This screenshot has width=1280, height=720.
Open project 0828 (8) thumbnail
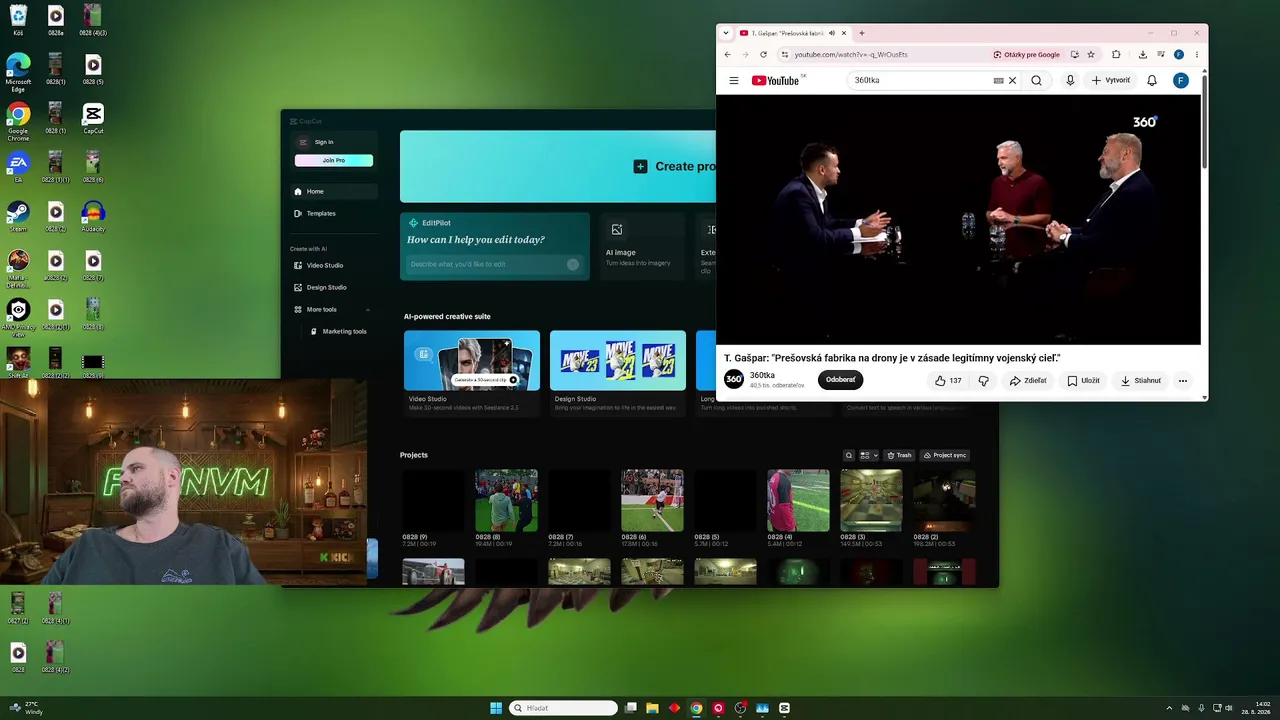506,500
